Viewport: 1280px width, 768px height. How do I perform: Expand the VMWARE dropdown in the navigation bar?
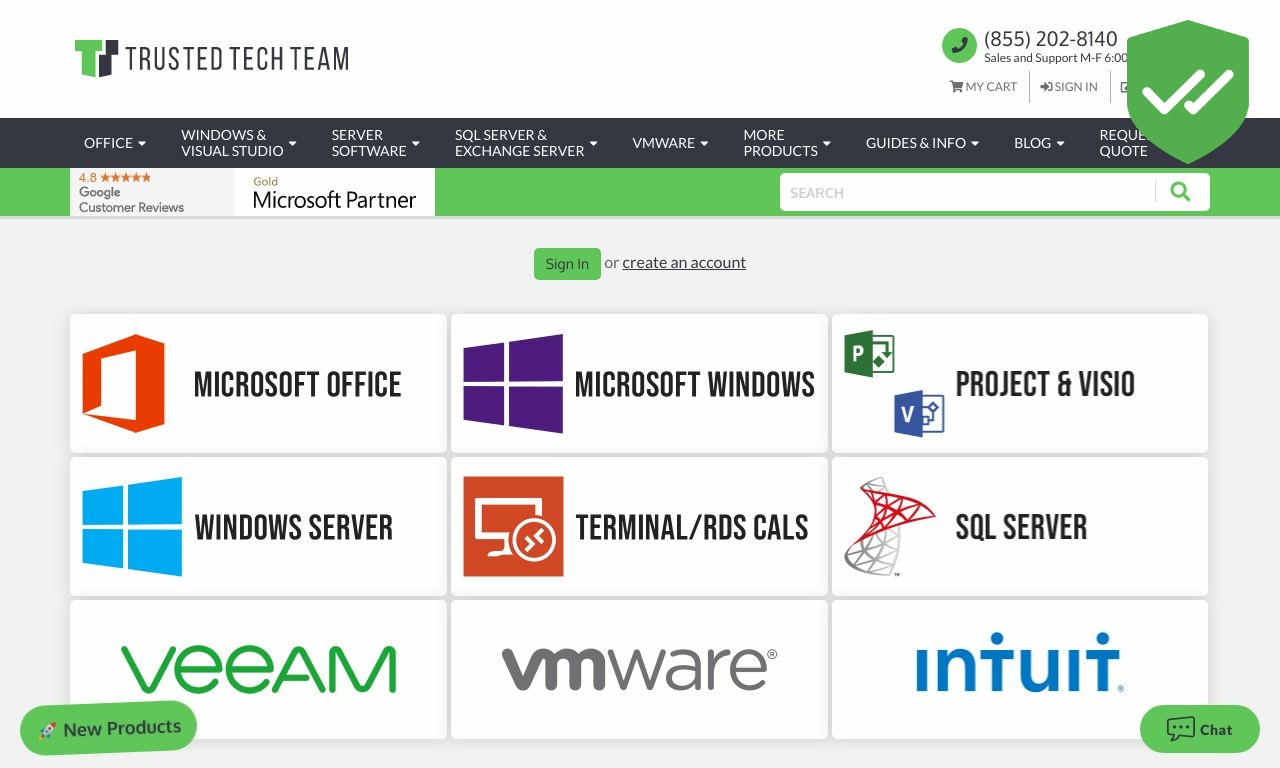pos(670,143)
